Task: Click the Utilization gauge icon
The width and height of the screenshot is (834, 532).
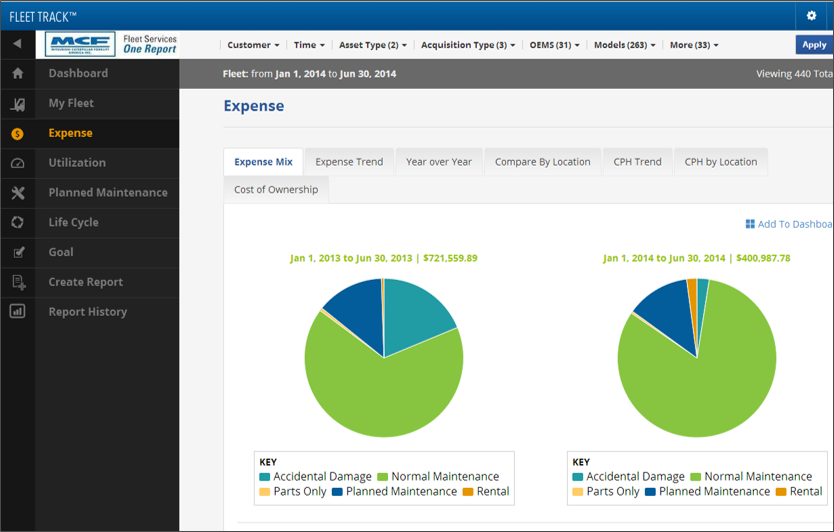Action: (x=17, y=163)
